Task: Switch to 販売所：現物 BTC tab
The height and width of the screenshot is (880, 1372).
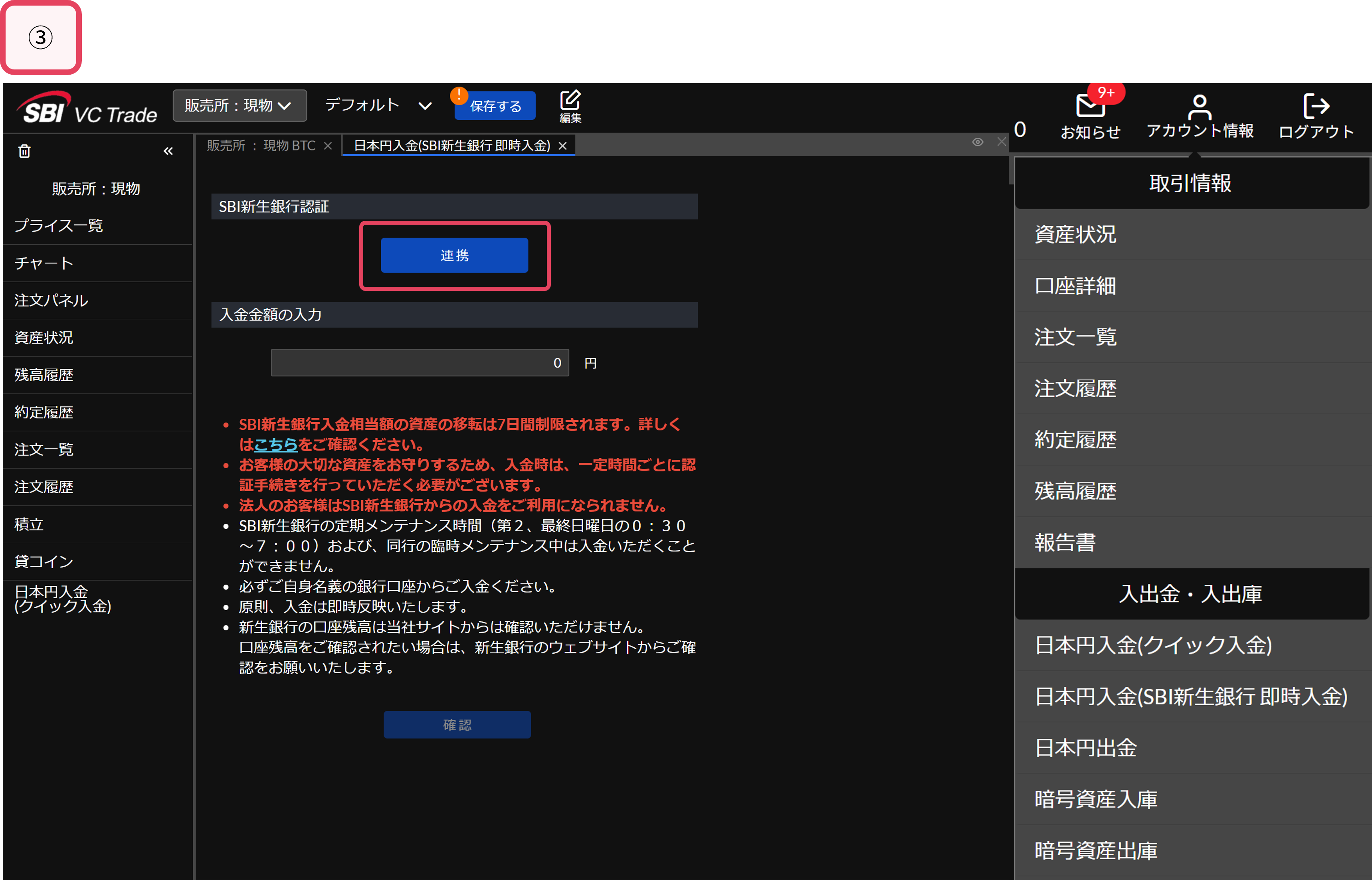Action: point(261,146)
